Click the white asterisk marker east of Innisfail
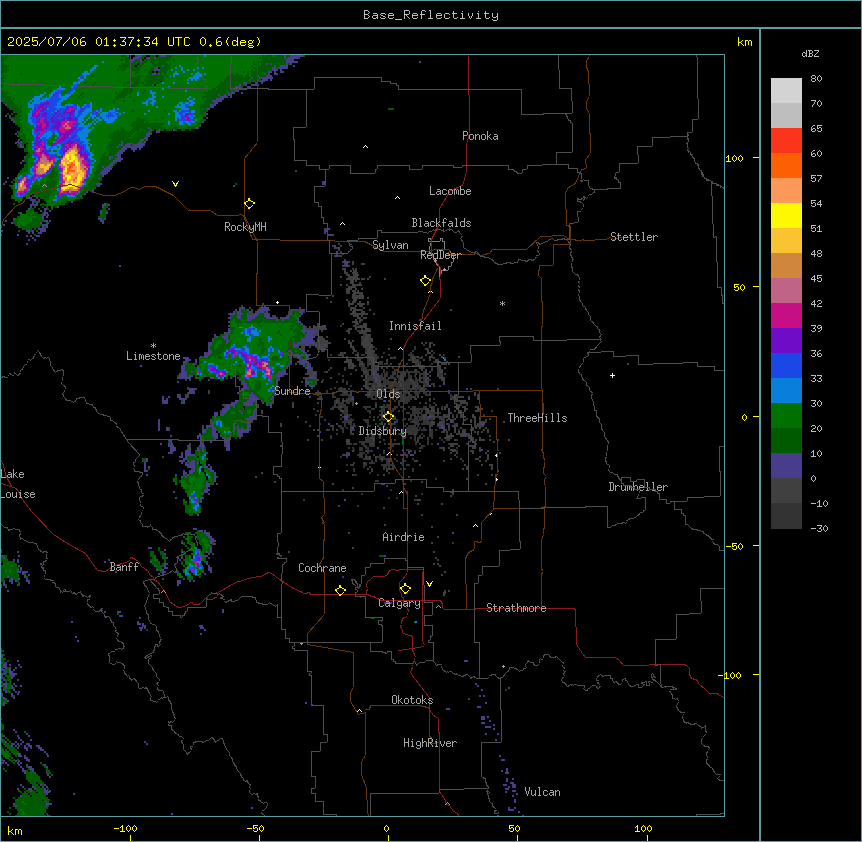 tap(502, 303)
